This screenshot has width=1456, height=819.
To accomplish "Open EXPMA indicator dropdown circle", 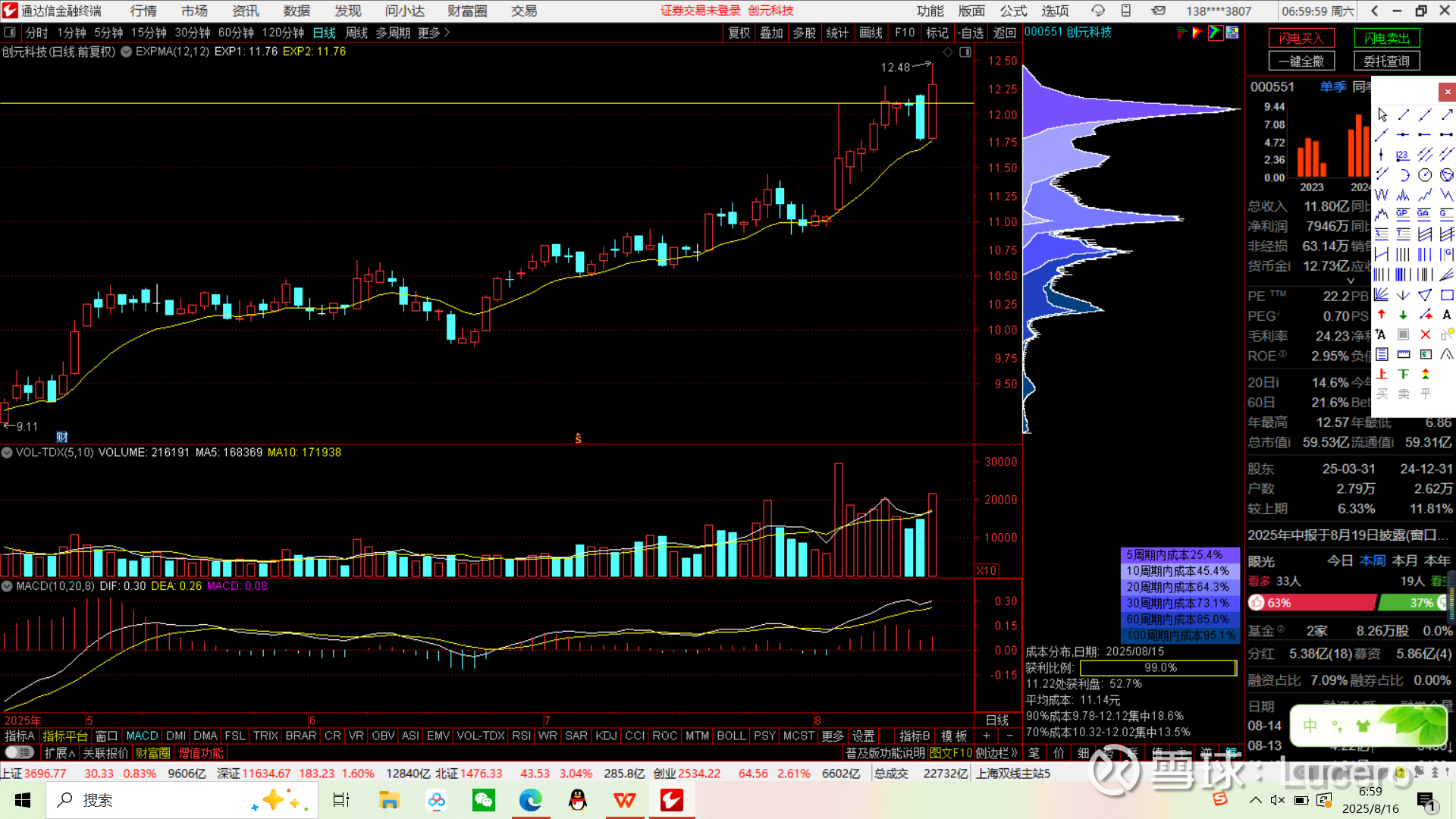I will tap(127, 52).
